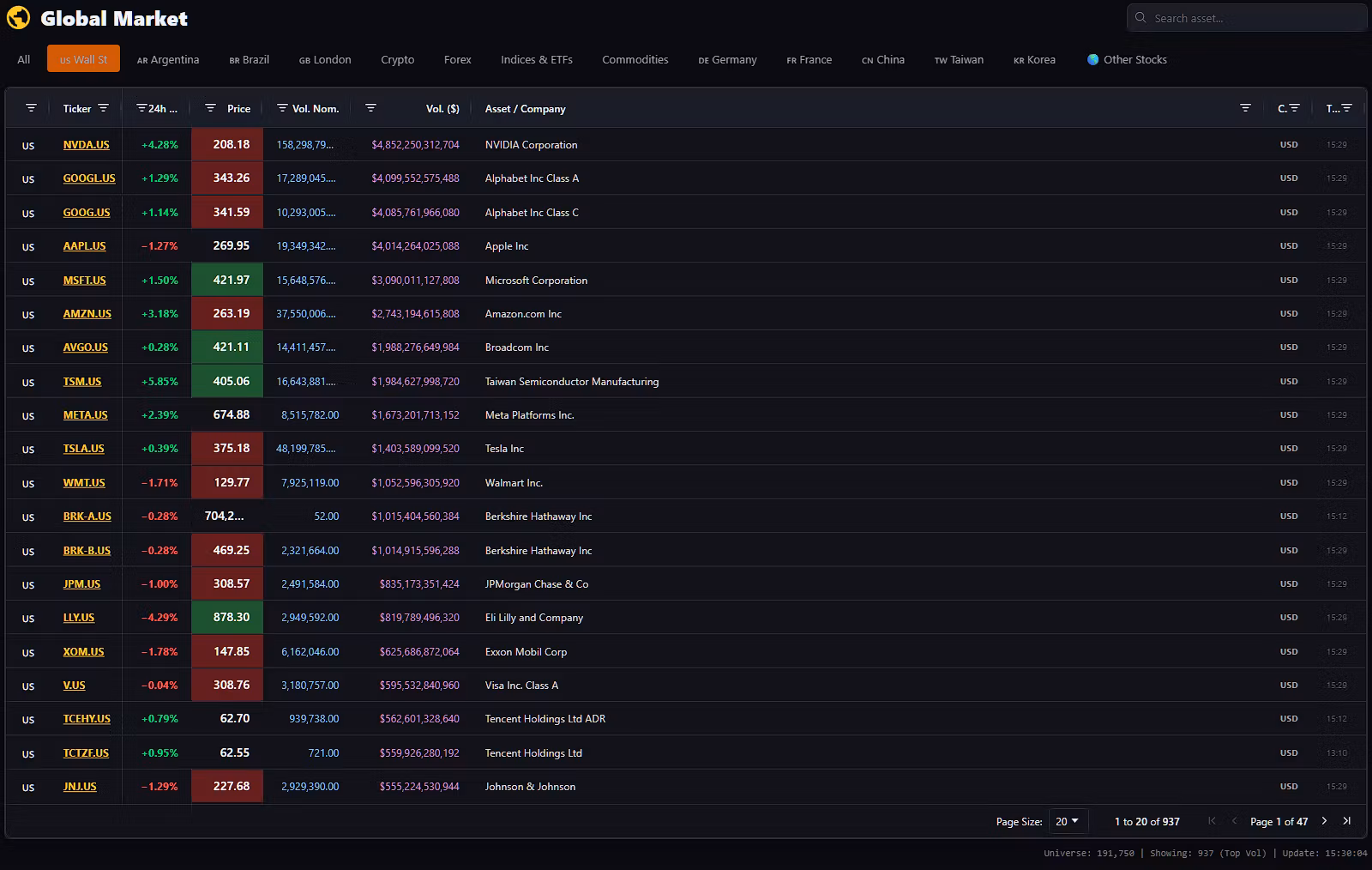The width and height of the screenshot is (1372, 870).
Task: Click the $4,852,250,312,704 volume cell
Action: point(415,145)
